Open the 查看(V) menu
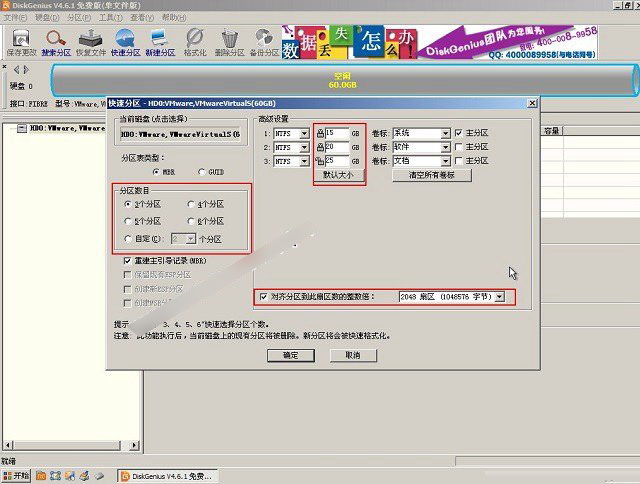This screenshot has width=640, height=484. [x=142, y=18]
